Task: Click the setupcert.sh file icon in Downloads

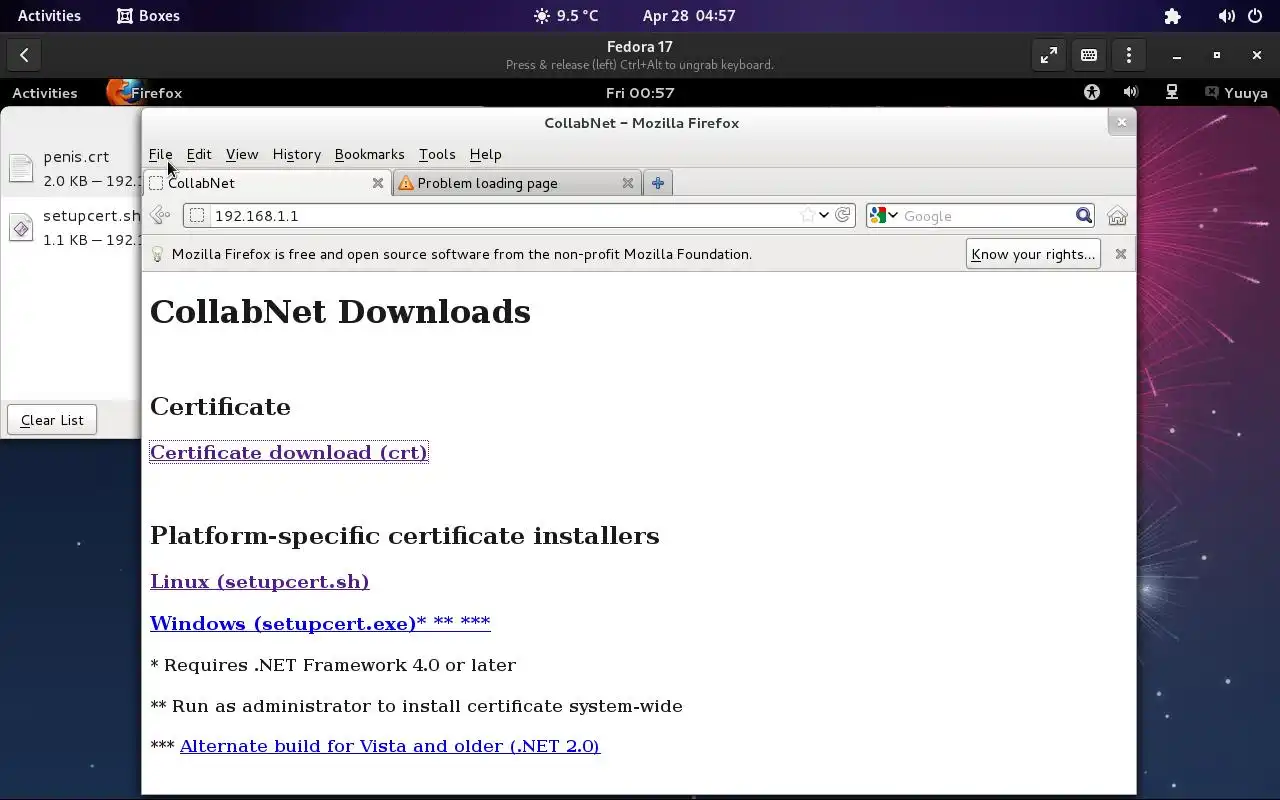Action: 21,227
